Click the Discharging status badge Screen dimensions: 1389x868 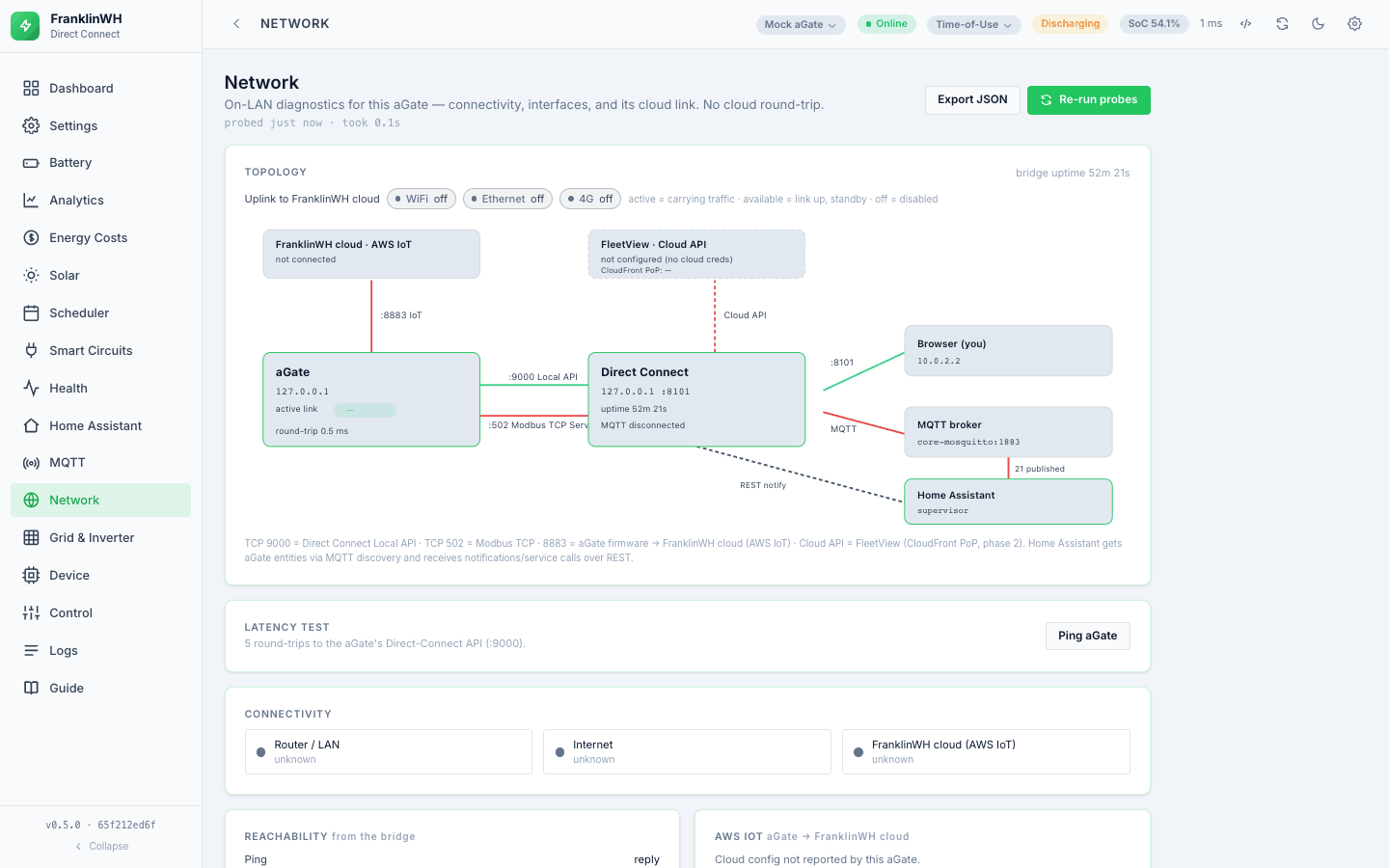click(x=1070, y=24)
